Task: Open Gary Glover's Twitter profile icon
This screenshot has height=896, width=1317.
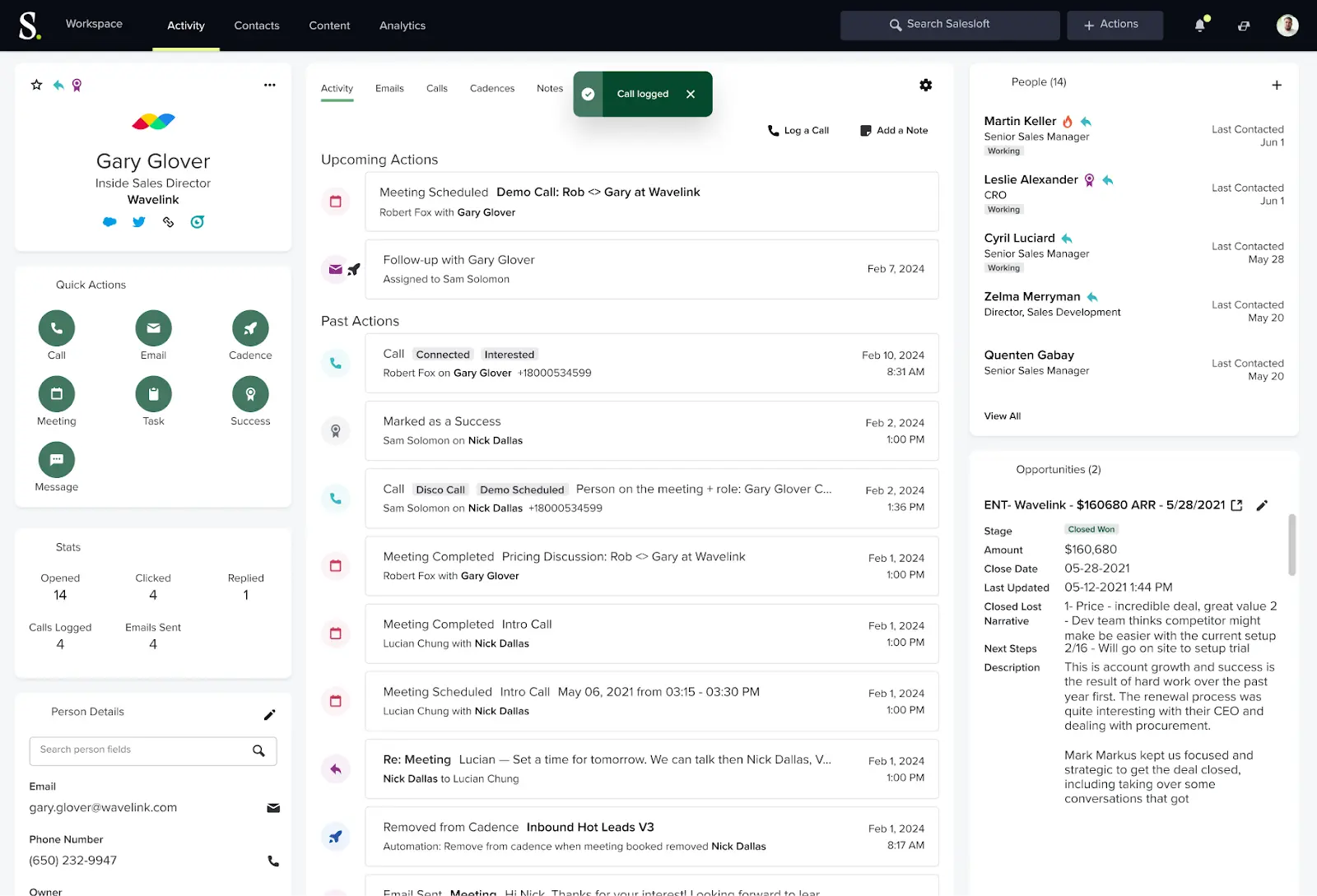Action: point(138,221)
